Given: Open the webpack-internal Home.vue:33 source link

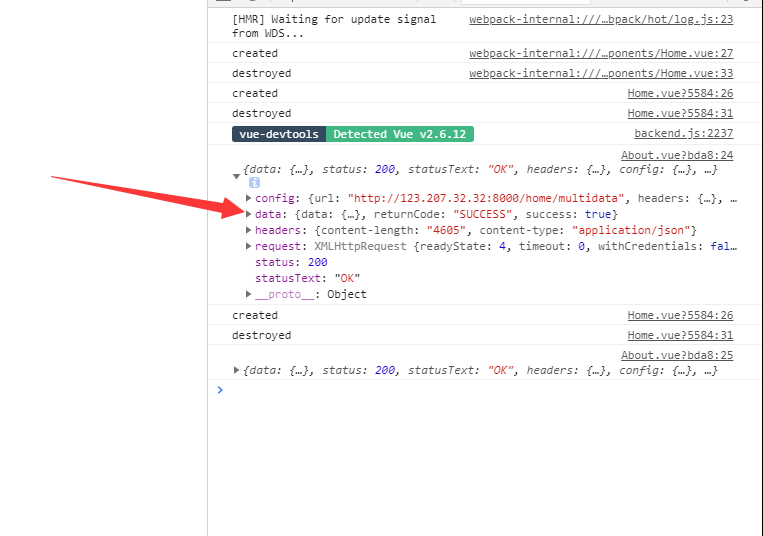Looking at the screenshot, I should [x=601, y=73].
